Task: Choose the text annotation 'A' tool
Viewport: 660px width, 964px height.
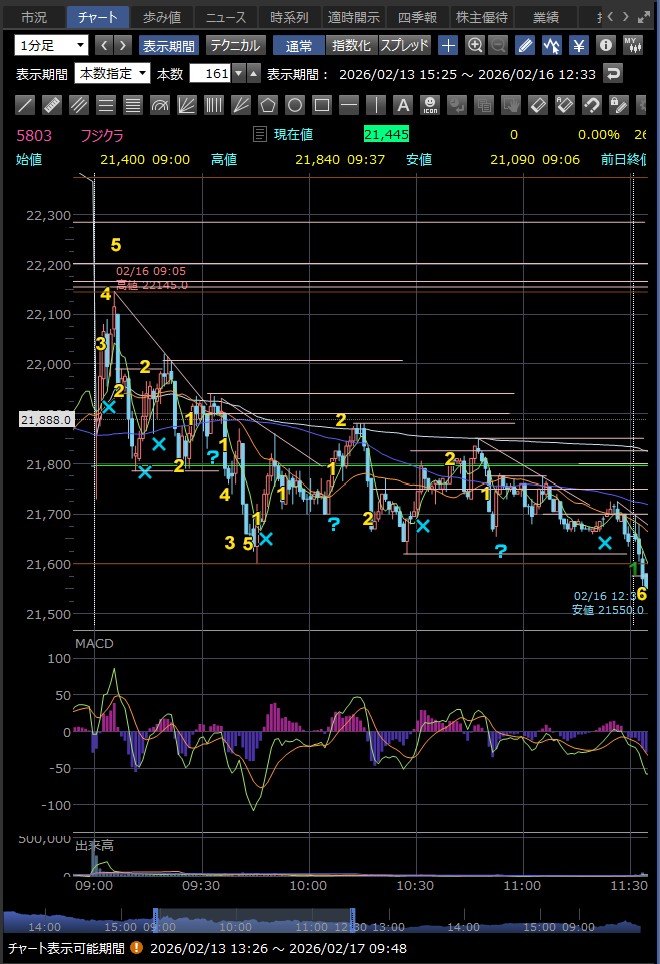Action: [403, 105]
